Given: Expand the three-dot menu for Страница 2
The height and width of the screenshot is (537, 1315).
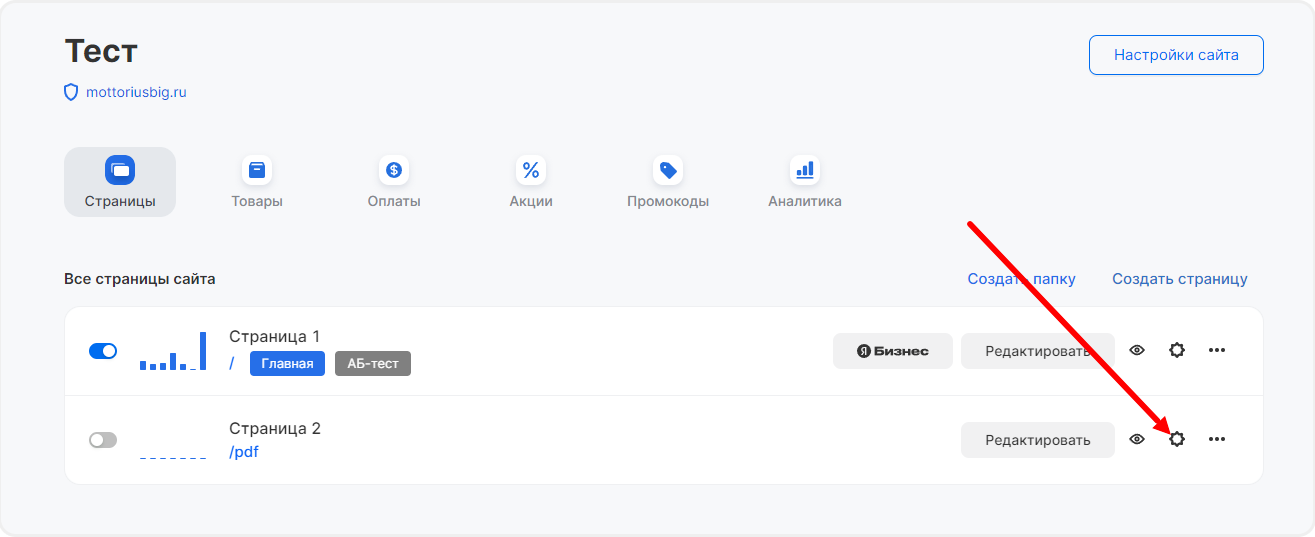Looking at the screenshot, I should pyautogui.click(x=1217, y=439).
